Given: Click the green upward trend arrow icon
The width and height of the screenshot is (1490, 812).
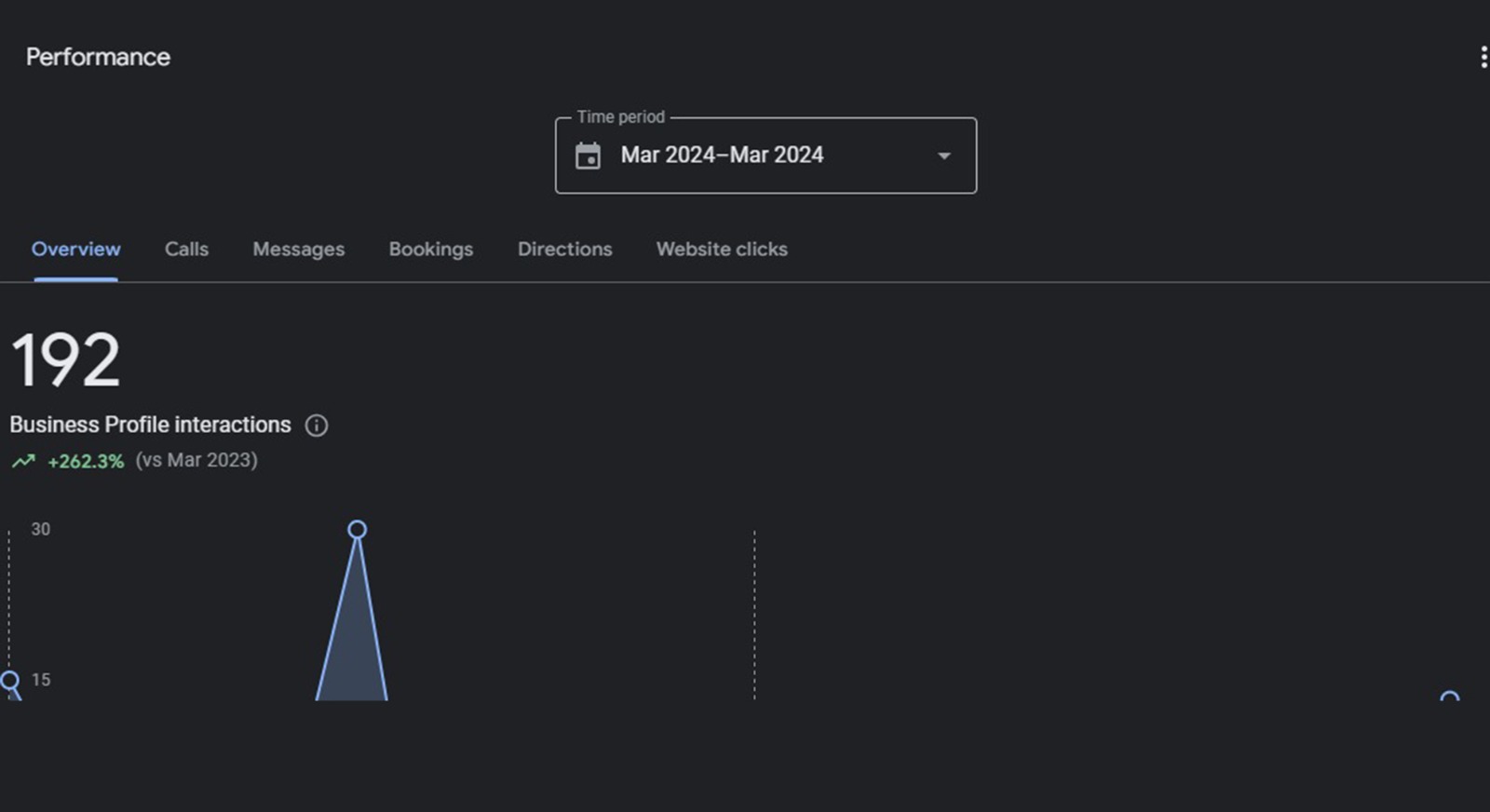Looking at the screenshot, I should tap(23, 461).
